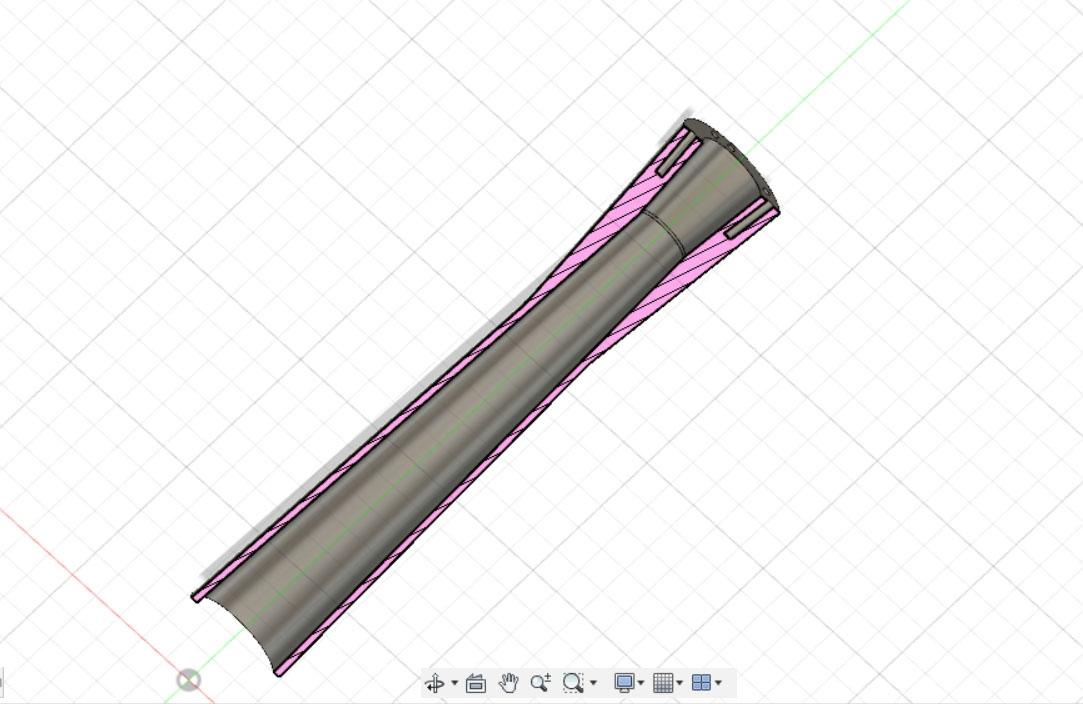Open Grid and Snaps icon
Image resolution: width=1083 pixels, height=704 pixels.
pos(662,683)
